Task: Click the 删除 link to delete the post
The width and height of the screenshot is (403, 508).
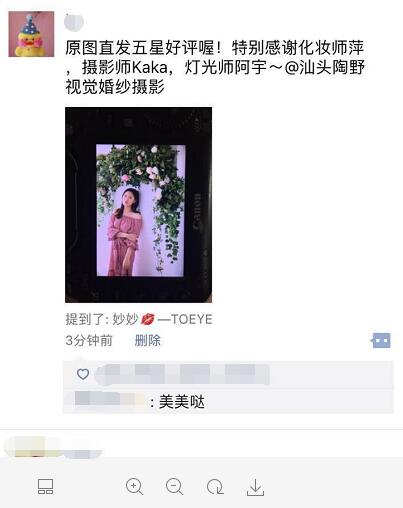Action: [148, 341]
